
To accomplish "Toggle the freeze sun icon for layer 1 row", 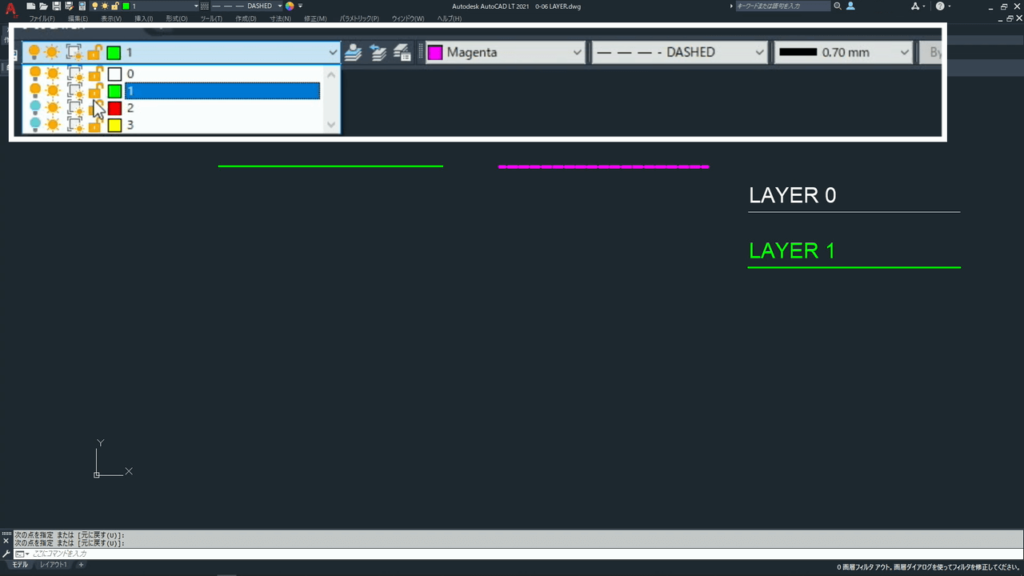I will (x=53, y=91).
